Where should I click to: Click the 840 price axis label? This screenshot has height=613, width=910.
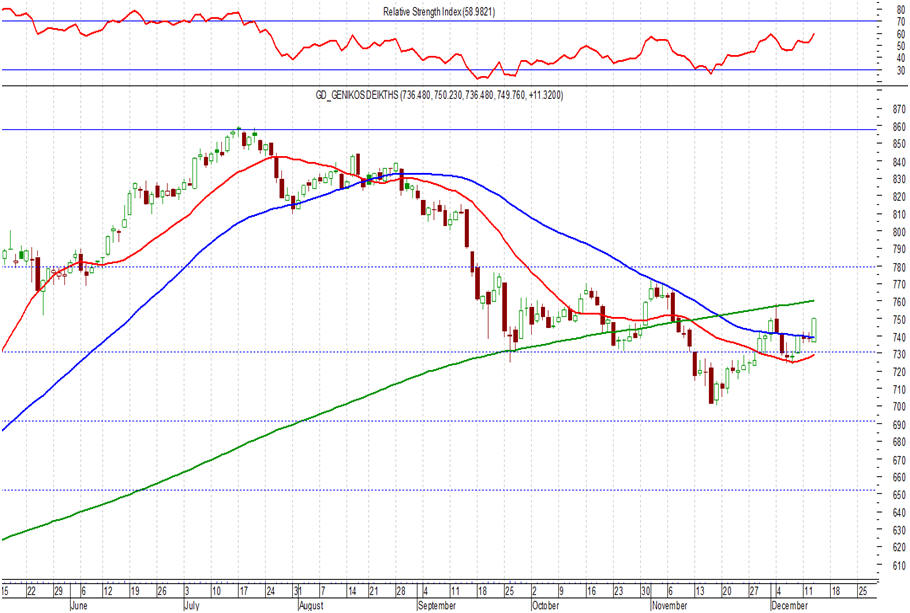(x=899, y=161)
